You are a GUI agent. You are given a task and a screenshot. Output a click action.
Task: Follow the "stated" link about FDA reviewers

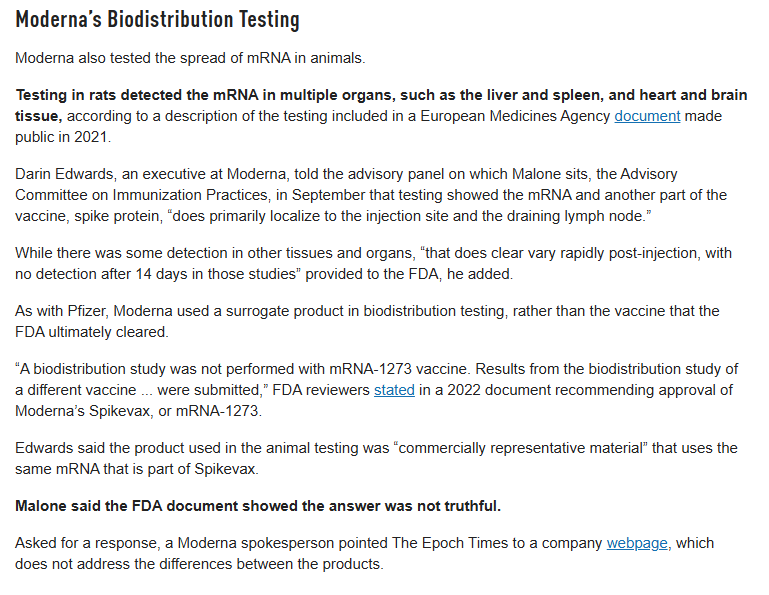coord(394,390)
